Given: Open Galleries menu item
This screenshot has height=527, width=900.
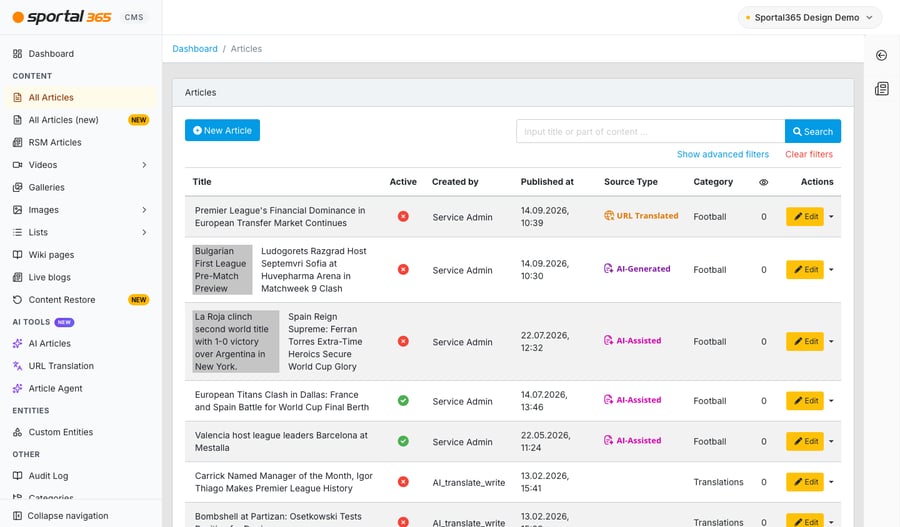Looking at the screenshot, I should tap(81, 187).
